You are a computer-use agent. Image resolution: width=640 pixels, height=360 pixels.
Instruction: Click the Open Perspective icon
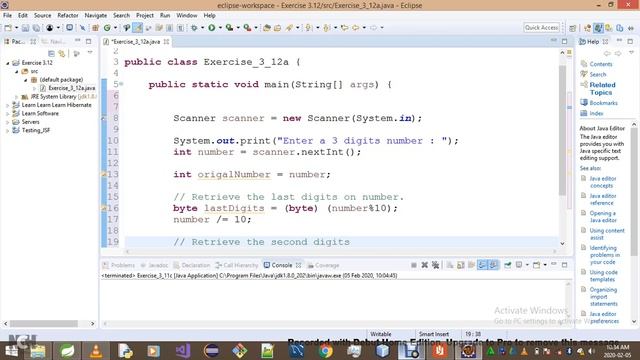[573, 28]
